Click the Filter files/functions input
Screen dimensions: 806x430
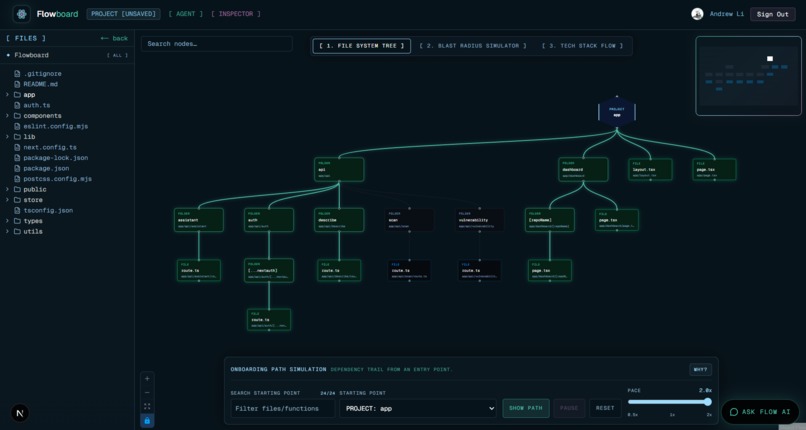point(283,408)
